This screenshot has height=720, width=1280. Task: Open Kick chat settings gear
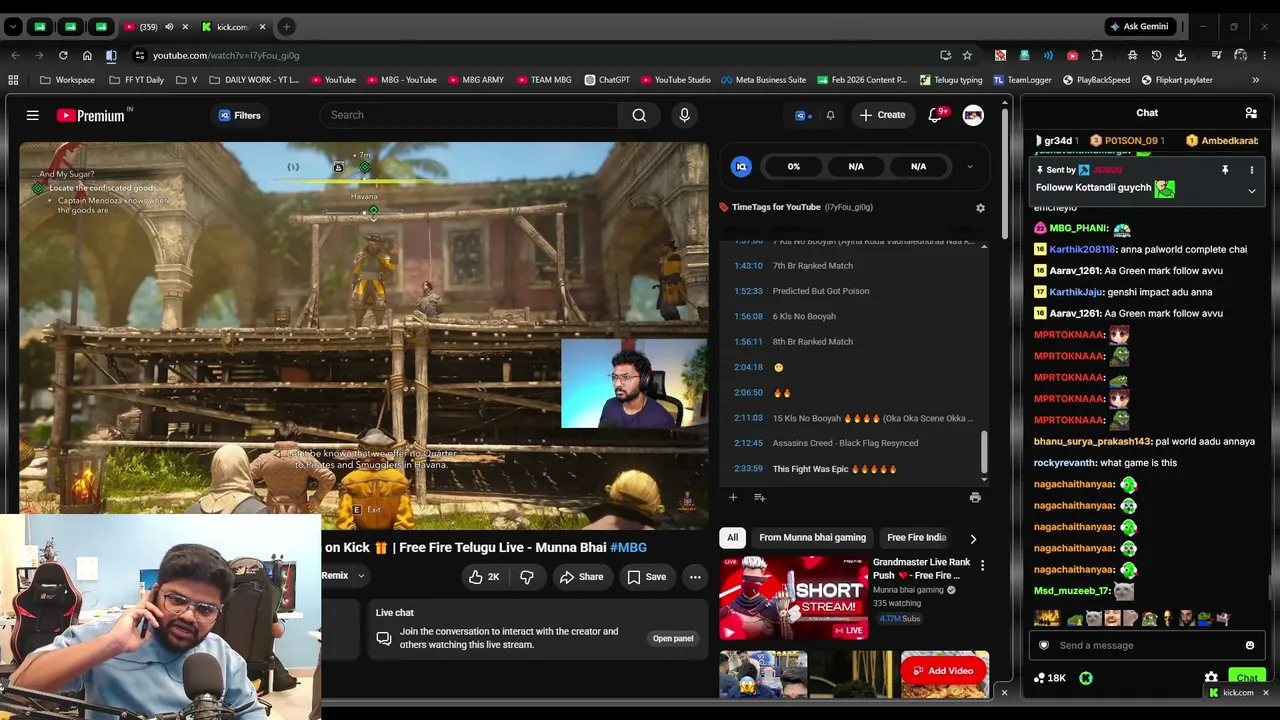[x=1211, y=678]
